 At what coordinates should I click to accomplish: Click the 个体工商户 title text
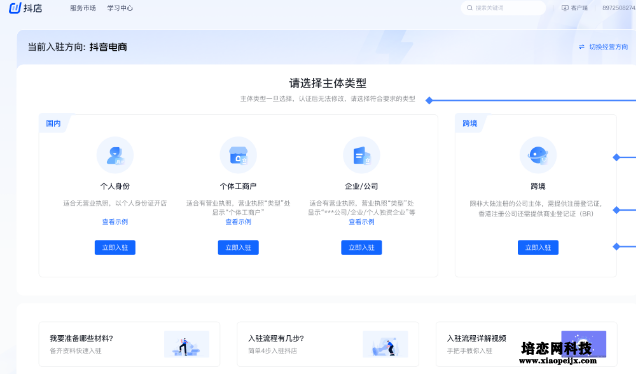click(x=238, y=186)
